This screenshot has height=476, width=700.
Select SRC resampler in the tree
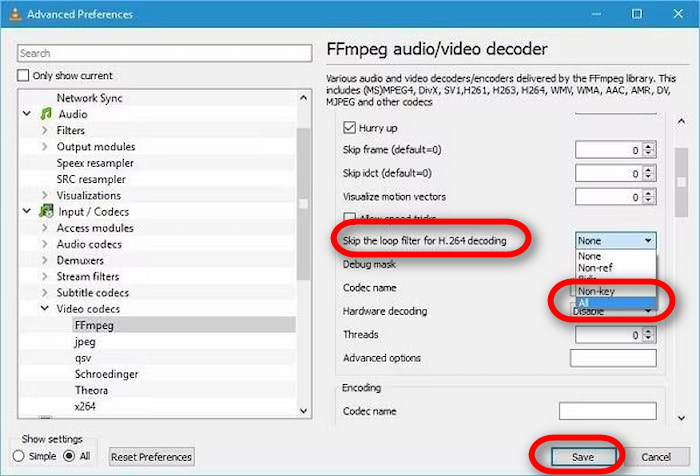tap(91, 179)
